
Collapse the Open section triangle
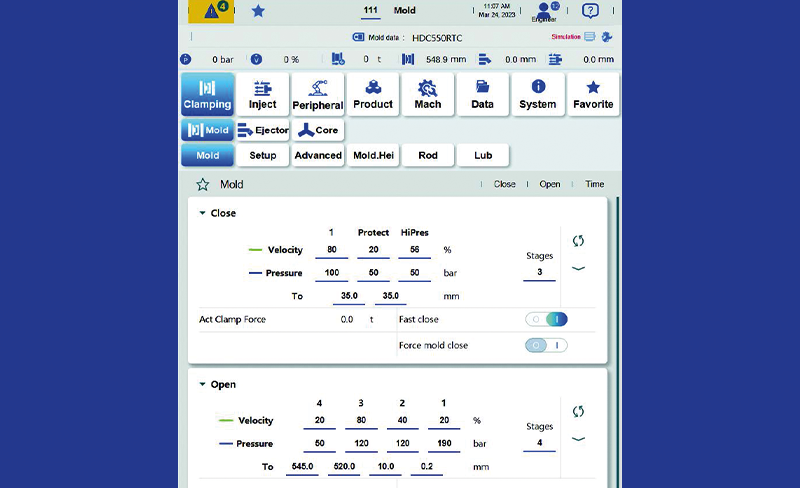click(202, 384)
